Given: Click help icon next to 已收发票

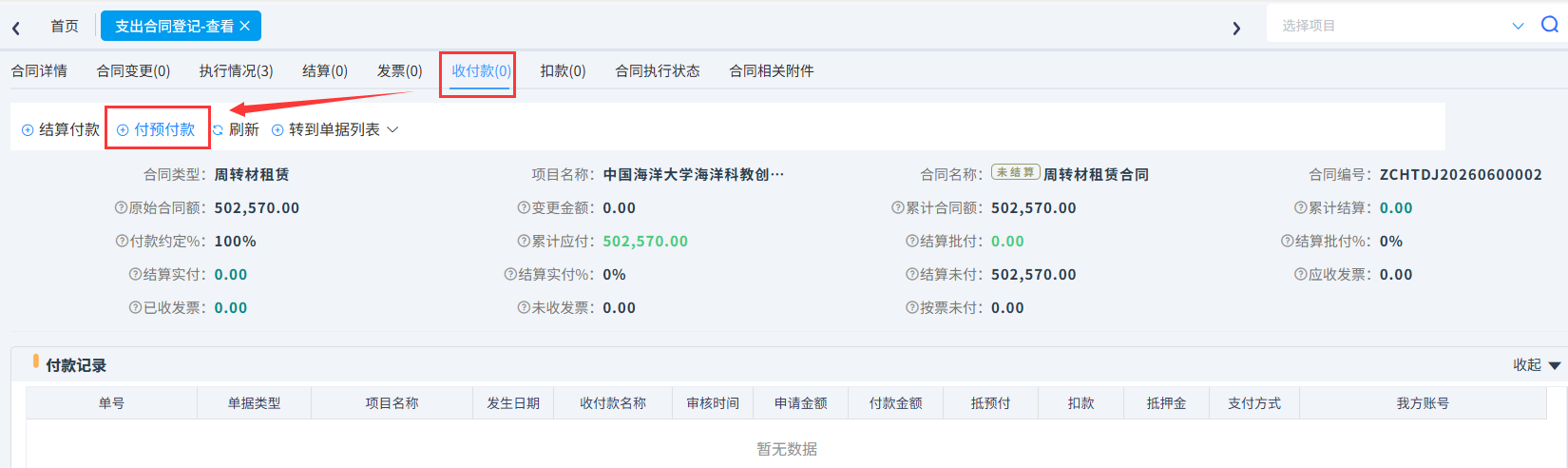Looking at the screenshot, I should (135, 307).
